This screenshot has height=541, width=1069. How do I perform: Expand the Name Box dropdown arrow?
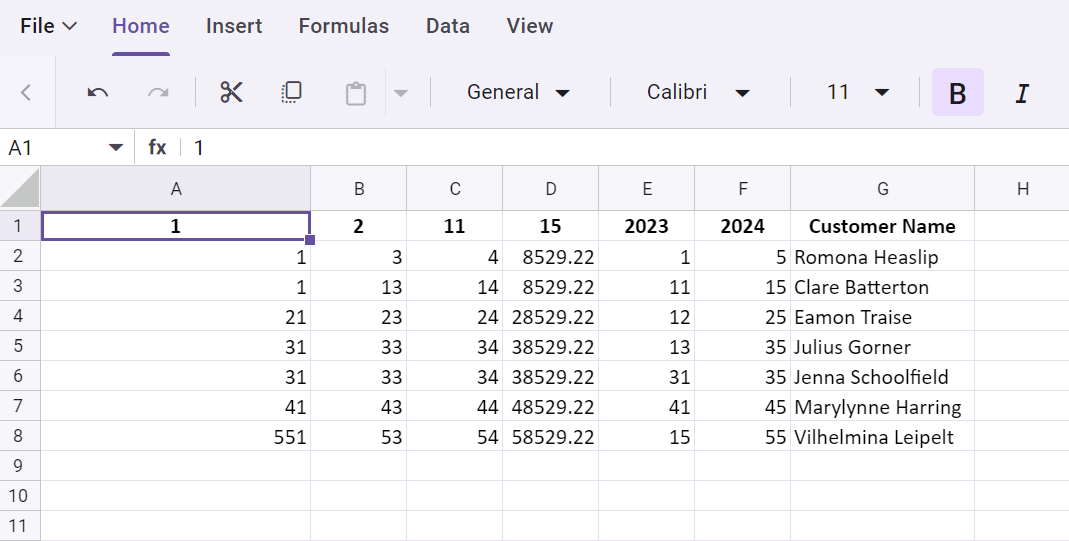tap(115, 148)
